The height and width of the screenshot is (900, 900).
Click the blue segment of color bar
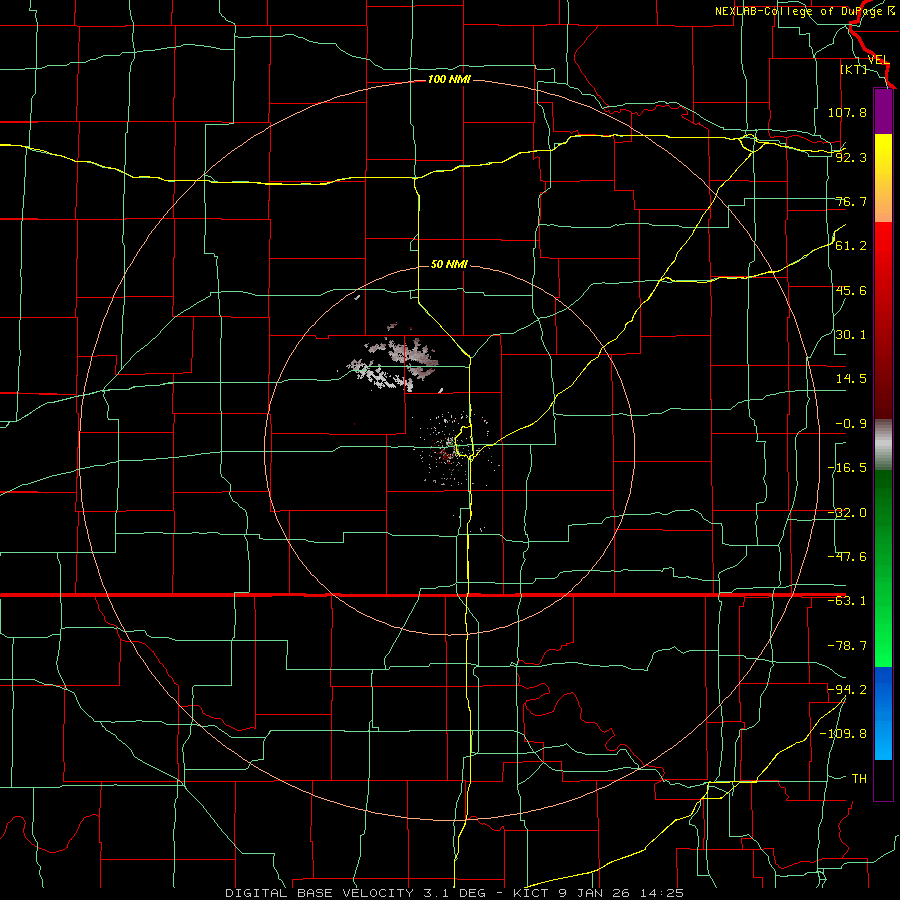click(883, 713)
